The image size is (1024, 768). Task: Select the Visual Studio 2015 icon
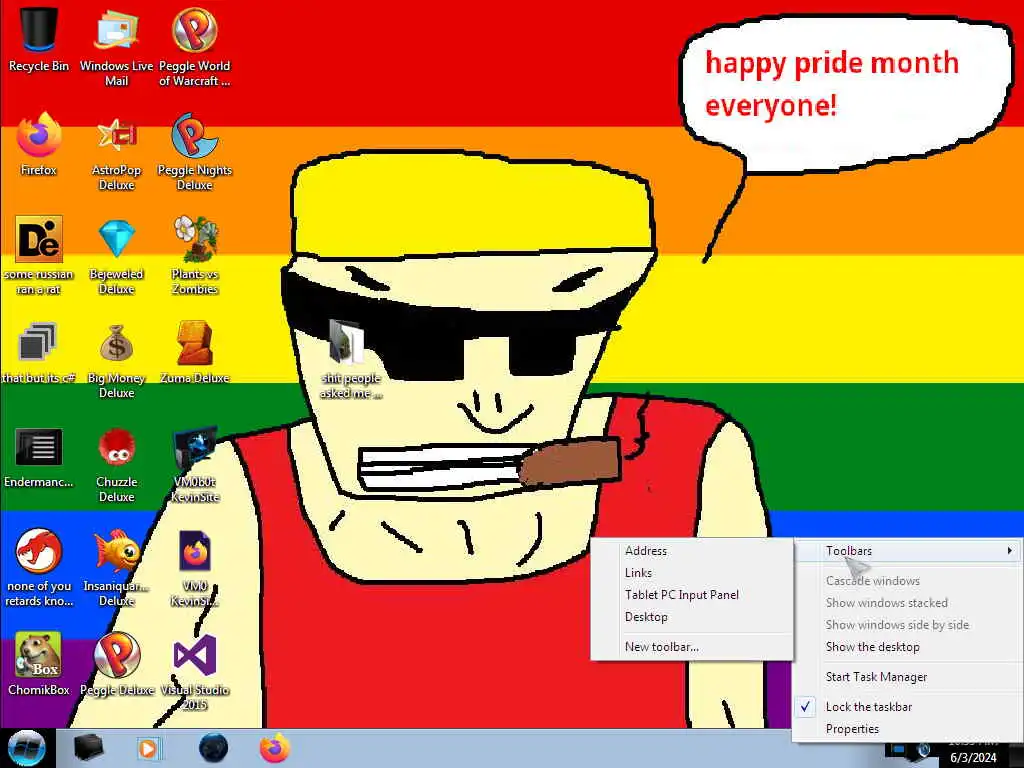click(195, 671)
